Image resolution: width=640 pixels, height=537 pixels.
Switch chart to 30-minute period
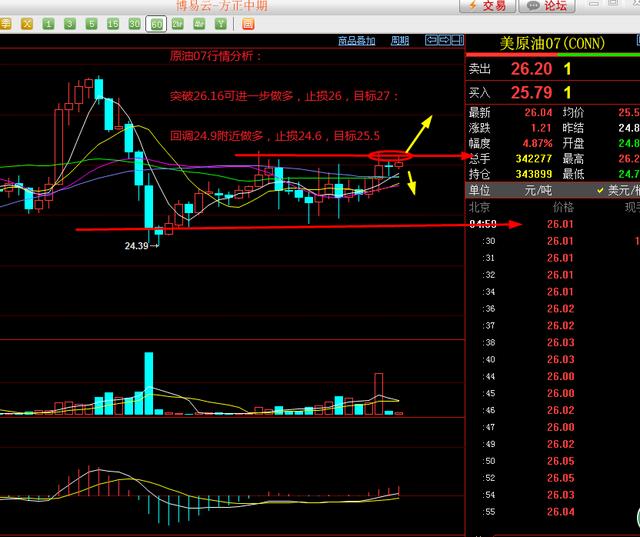(134, 24)
